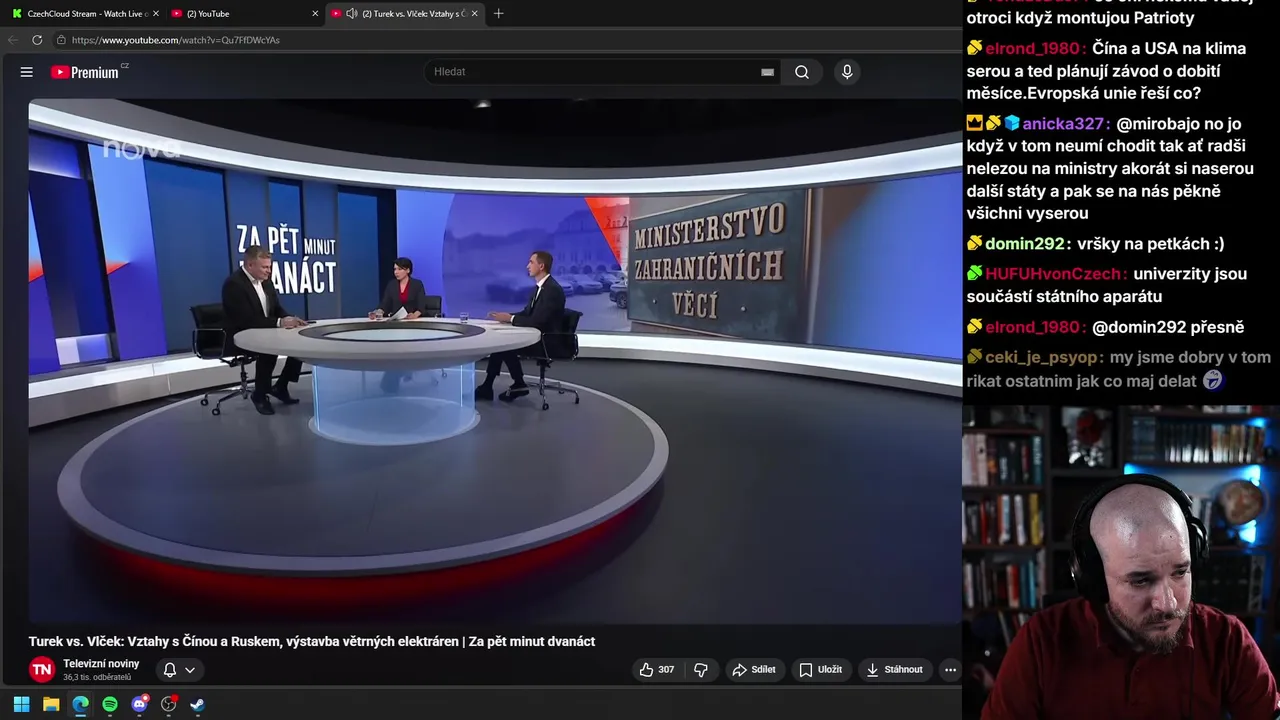Image resolution: width=1280 pixels, height=720 pixels.
Task: View site info lock icon in address bar
Action: tap(61, 40)
